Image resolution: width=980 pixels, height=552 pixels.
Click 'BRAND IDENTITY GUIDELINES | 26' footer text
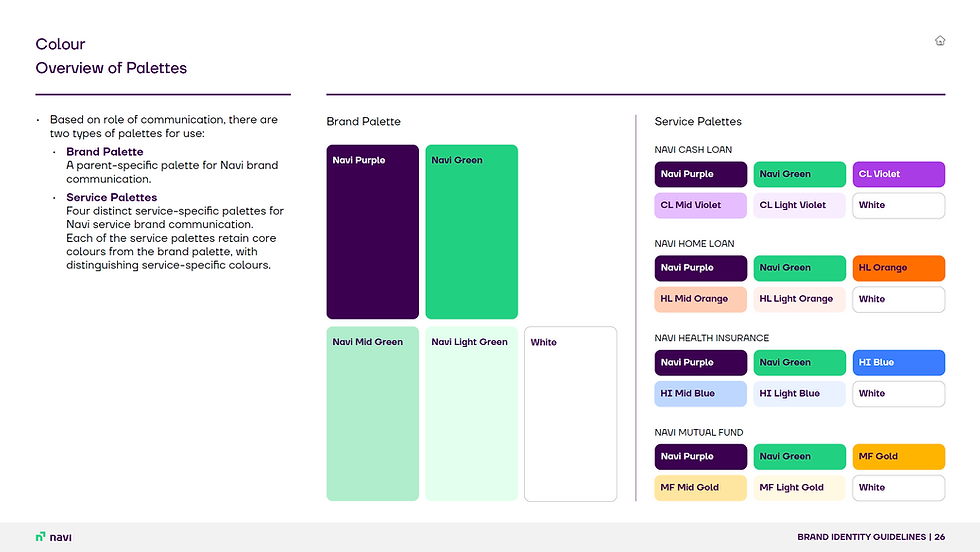871,537
